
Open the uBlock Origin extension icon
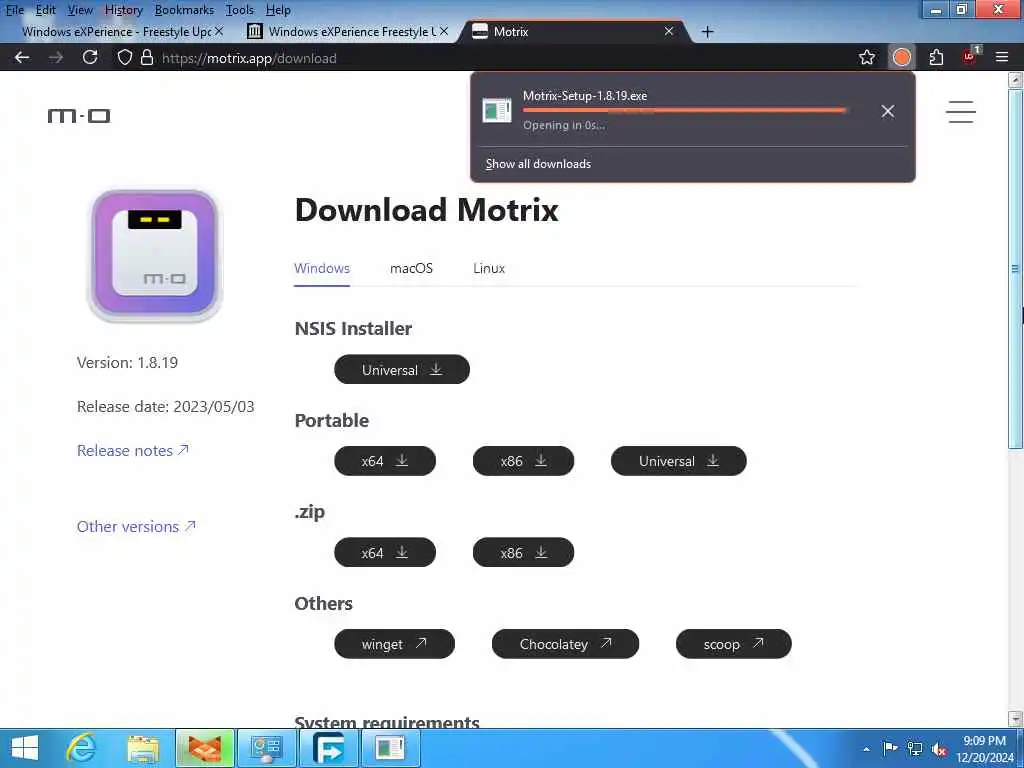point(970,57)
